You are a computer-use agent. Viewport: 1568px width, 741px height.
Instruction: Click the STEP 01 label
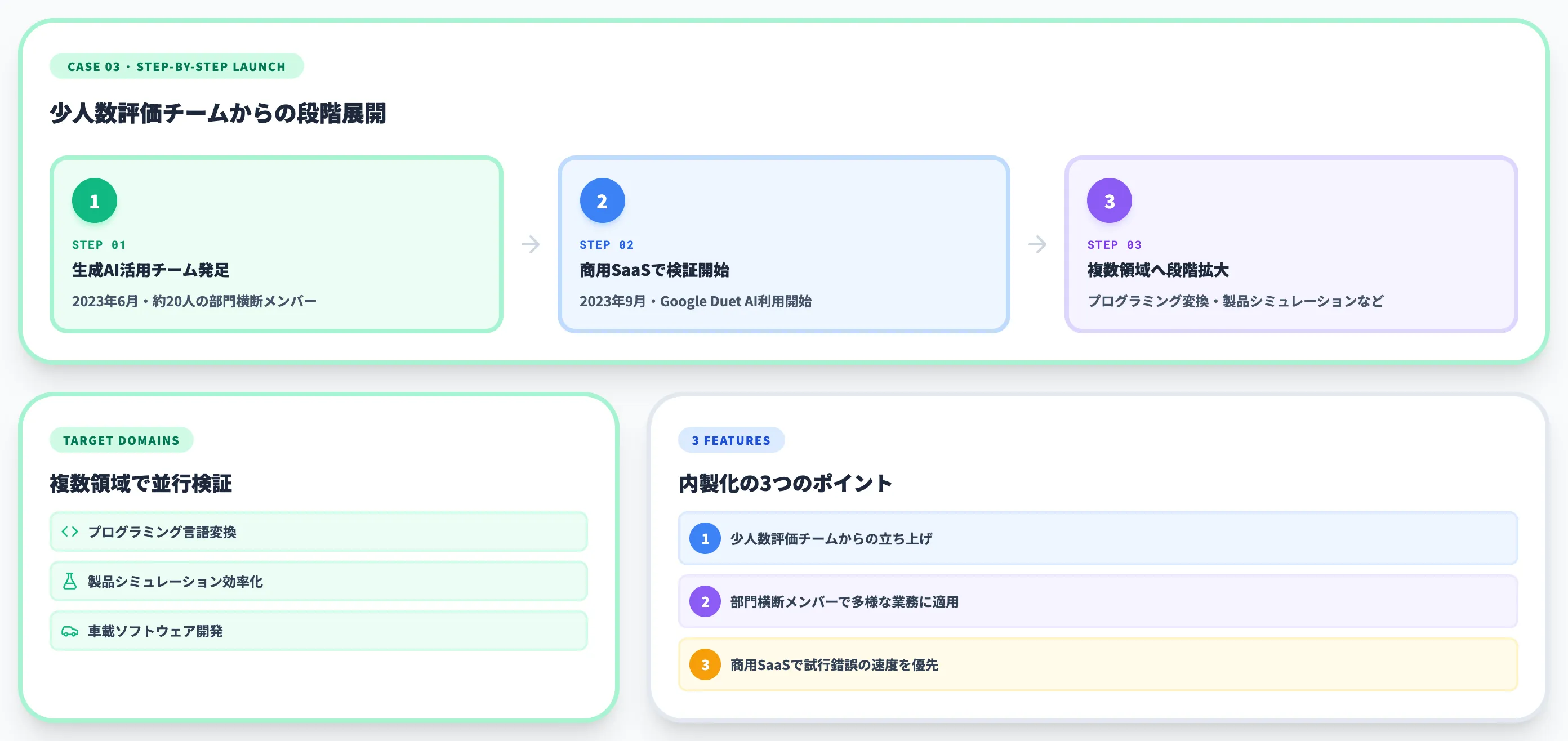[99, 244]
